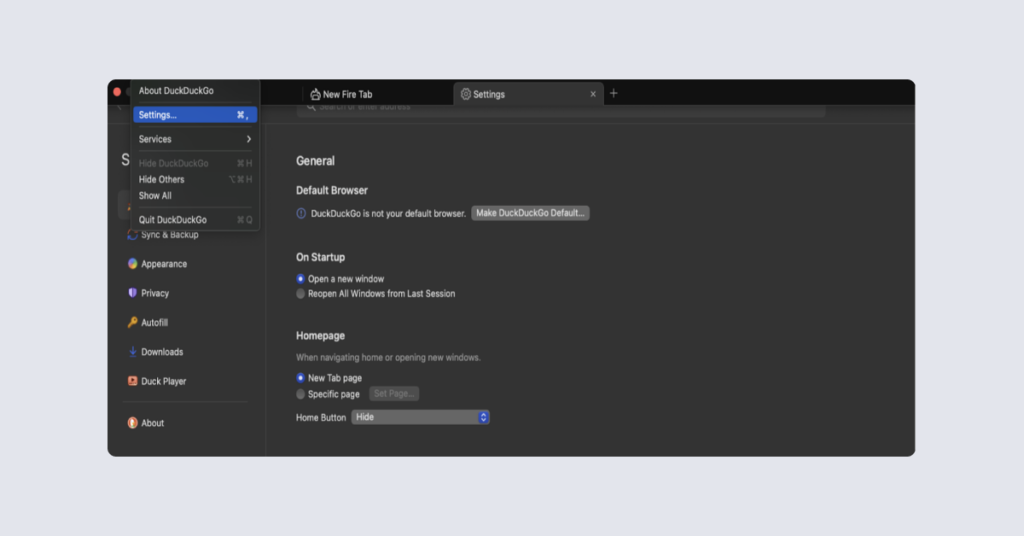The width and height of the screenshot is (1024, 536).
Task: Click 'When navigating home or opening new windows.' text
Action: 389,358
